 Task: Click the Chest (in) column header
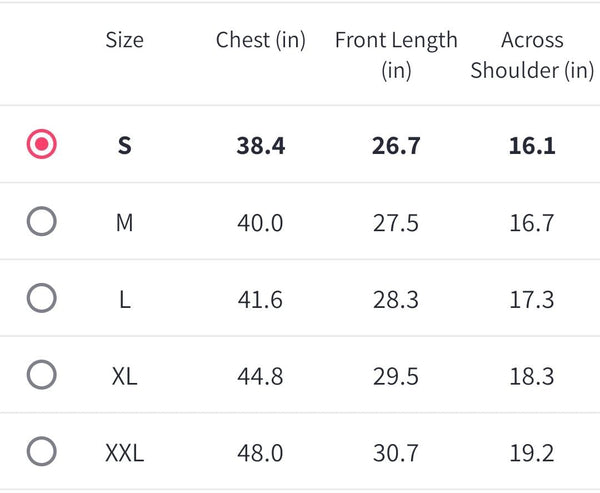click(x=260, y=41)
